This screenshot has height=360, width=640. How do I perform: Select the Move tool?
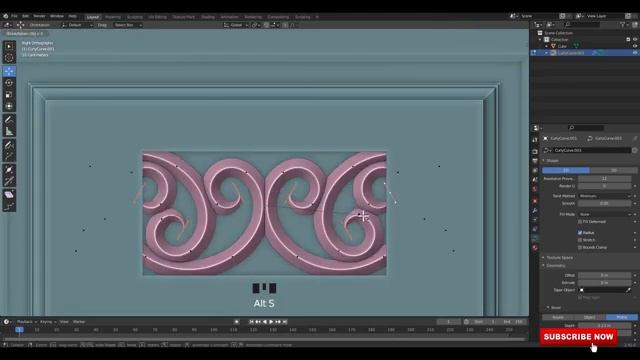point(9,71)
